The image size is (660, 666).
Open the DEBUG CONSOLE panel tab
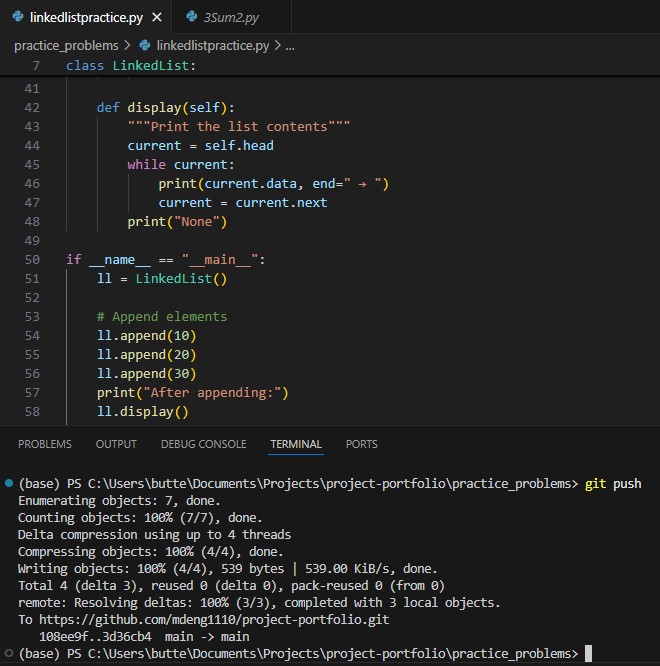tap(203, 444)
